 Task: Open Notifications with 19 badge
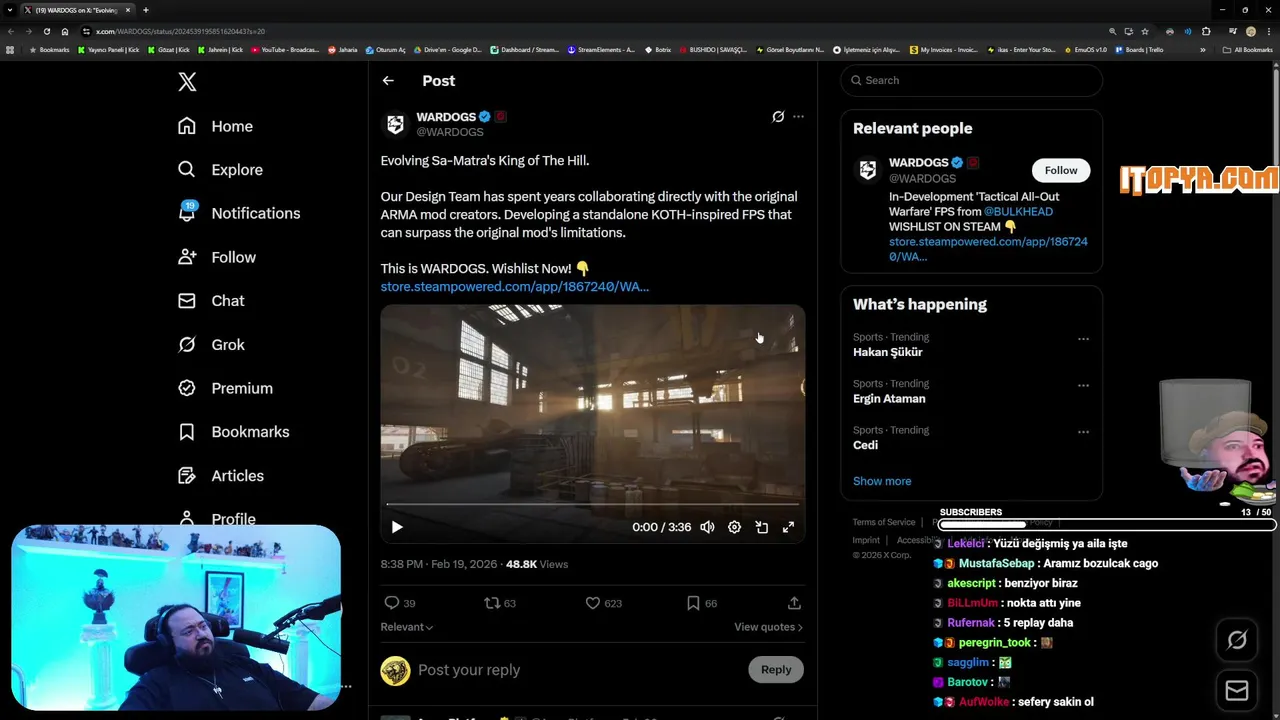point(238,213)
